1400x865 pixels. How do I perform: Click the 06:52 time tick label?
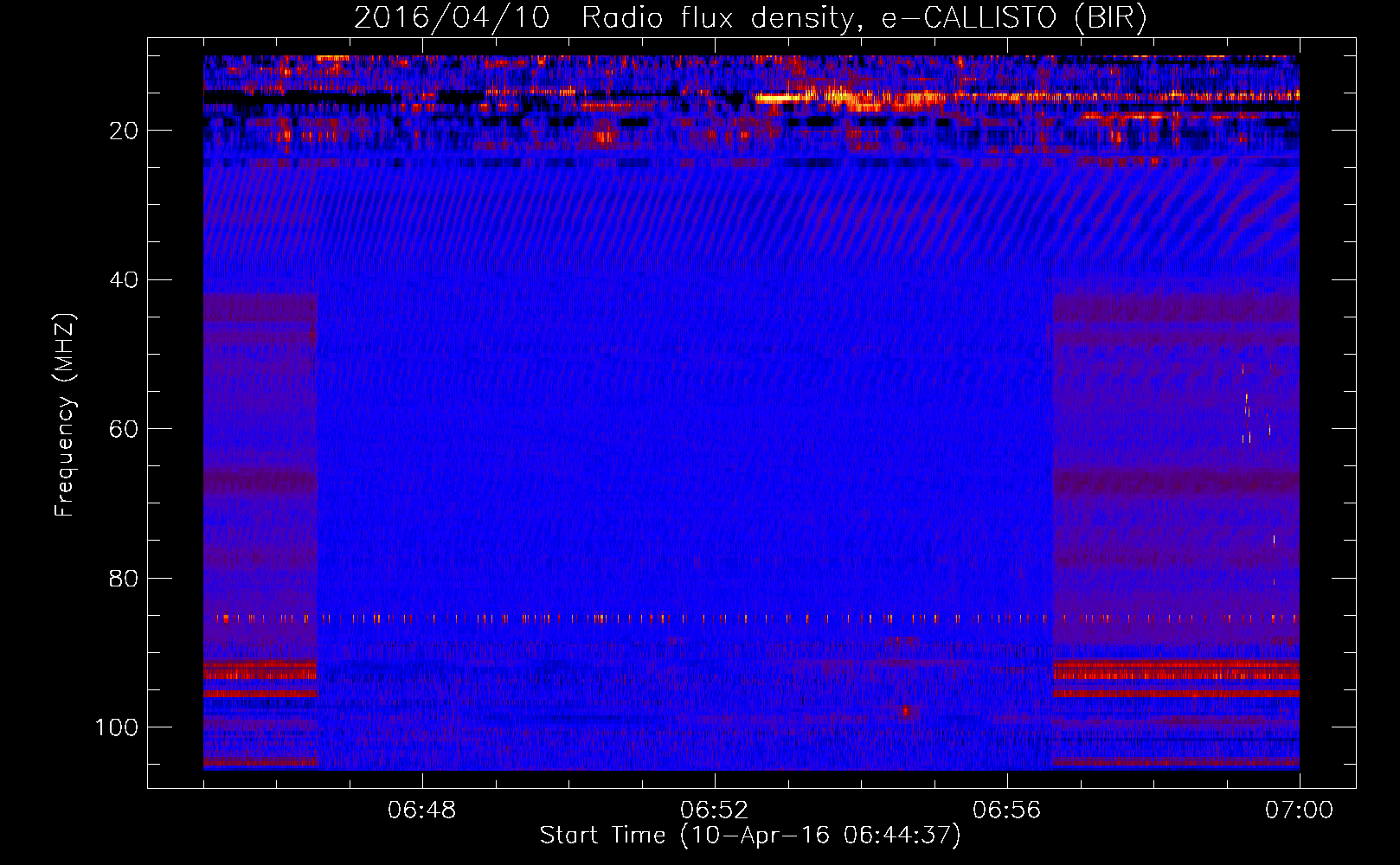pyautogui.click(x=714, y=810)
